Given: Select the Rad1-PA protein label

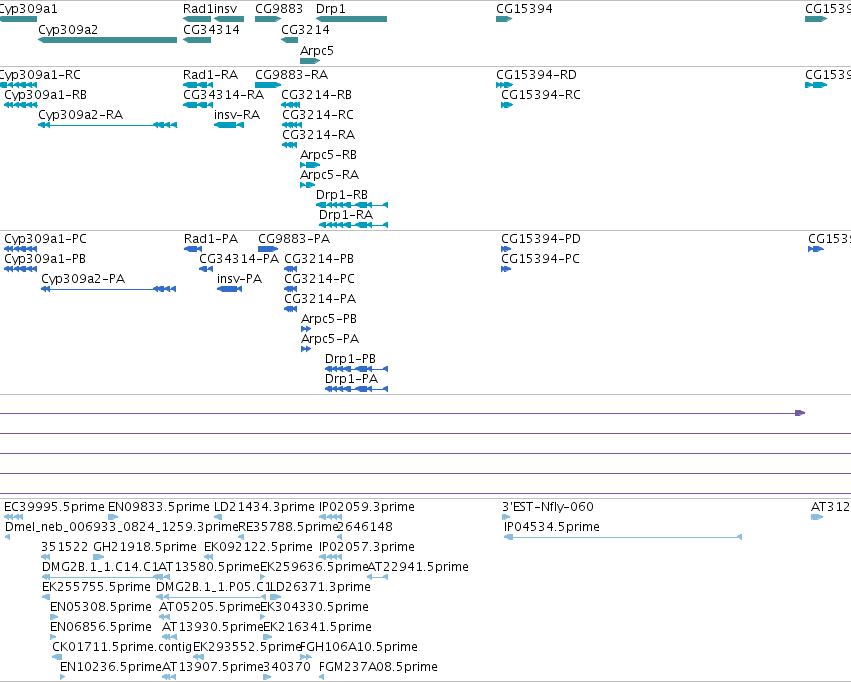Looking at the screenshot, I should (211, 239).
